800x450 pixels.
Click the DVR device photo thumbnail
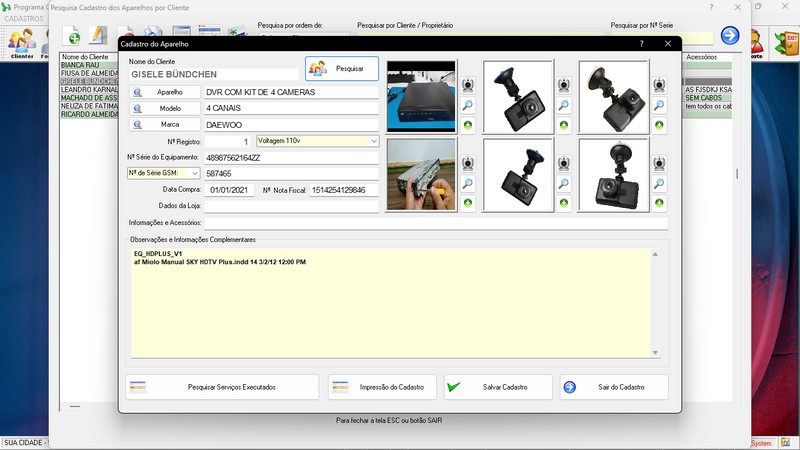coord(420,97)
